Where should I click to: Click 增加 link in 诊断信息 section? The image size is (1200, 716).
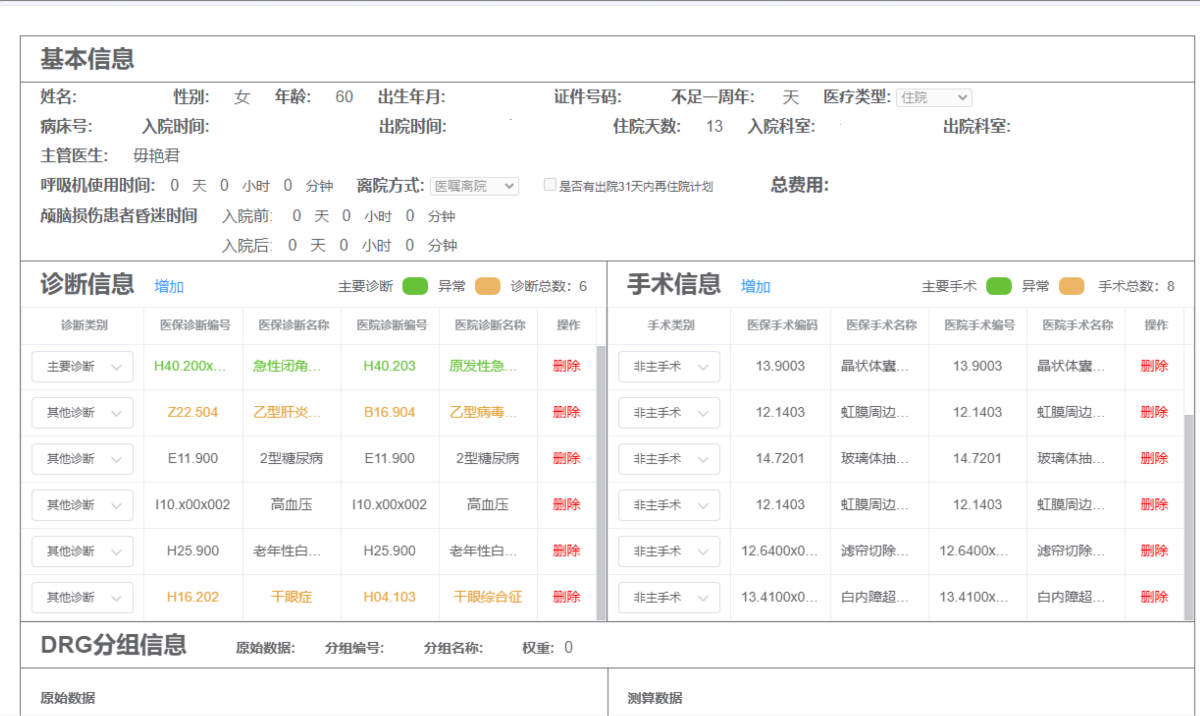coord(169,287)
